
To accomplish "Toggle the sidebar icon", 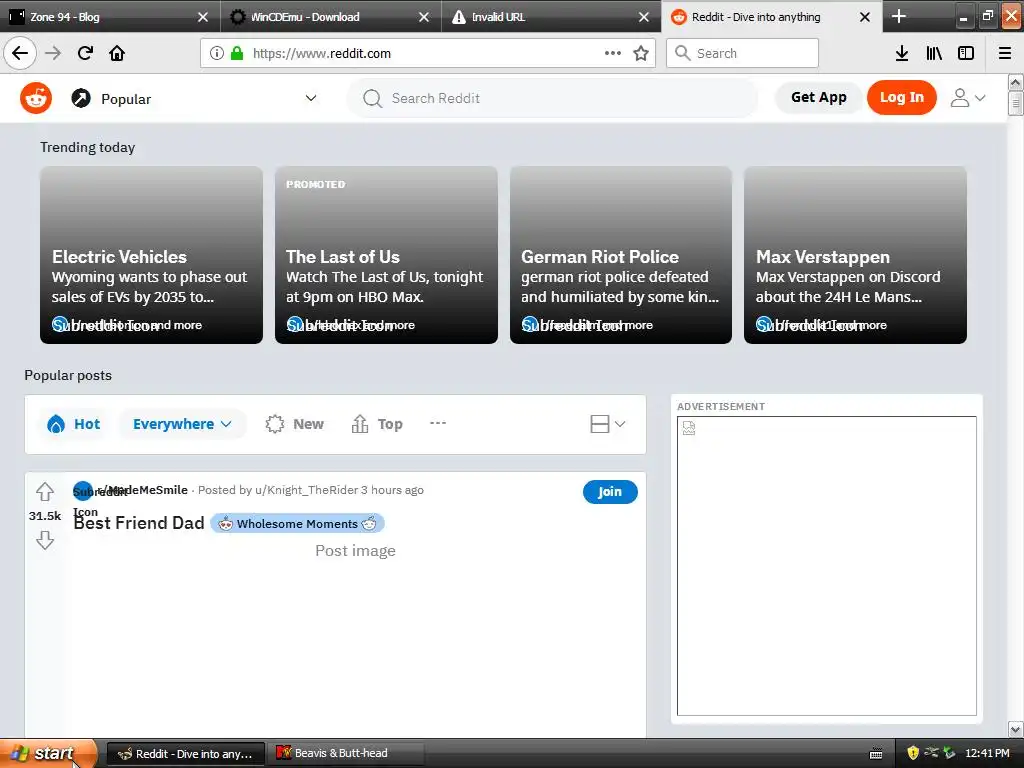I will [x=966, y=53].
